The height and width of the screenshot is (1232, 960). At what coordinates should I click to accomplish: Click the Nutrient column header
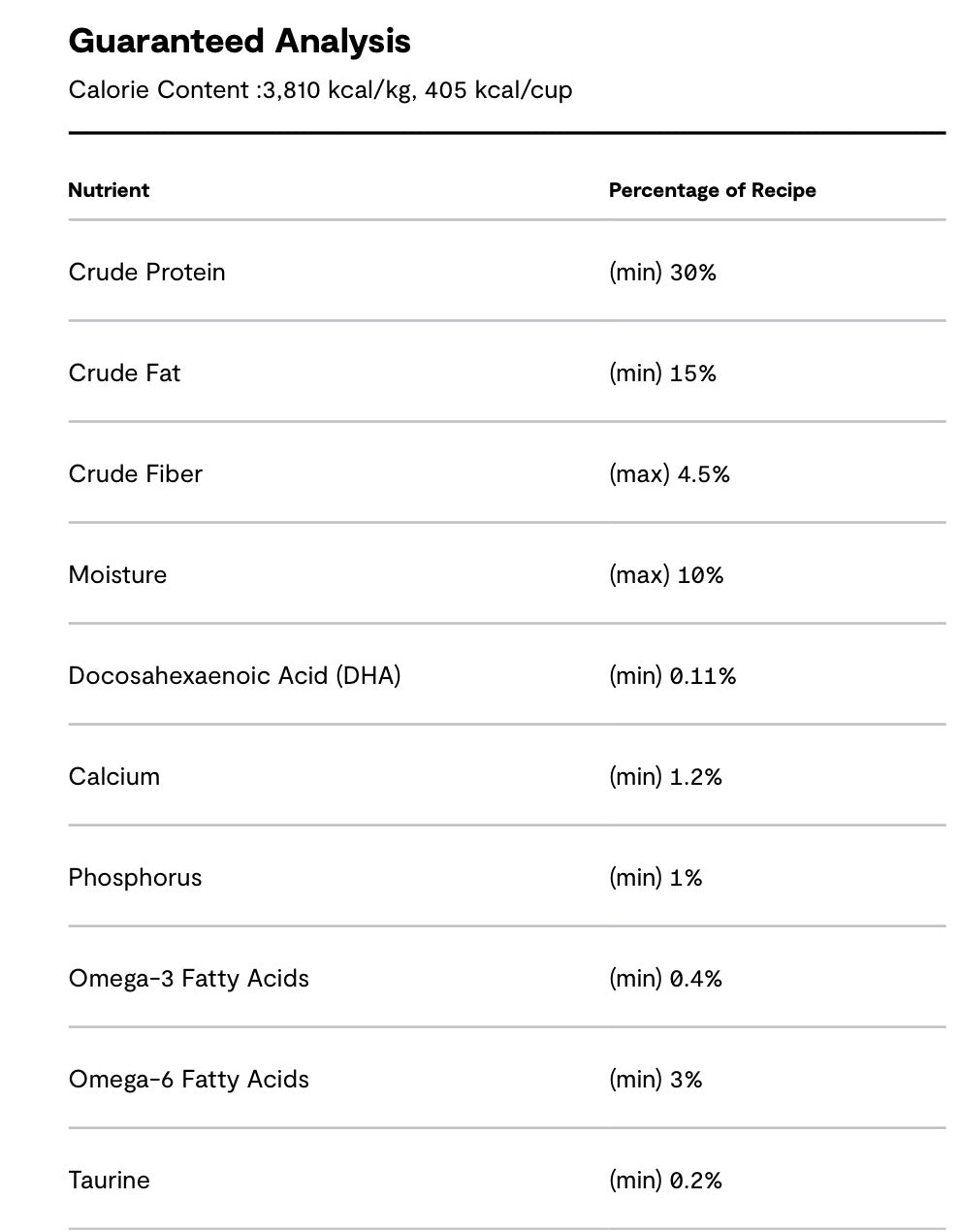click(x=109, y=190)
